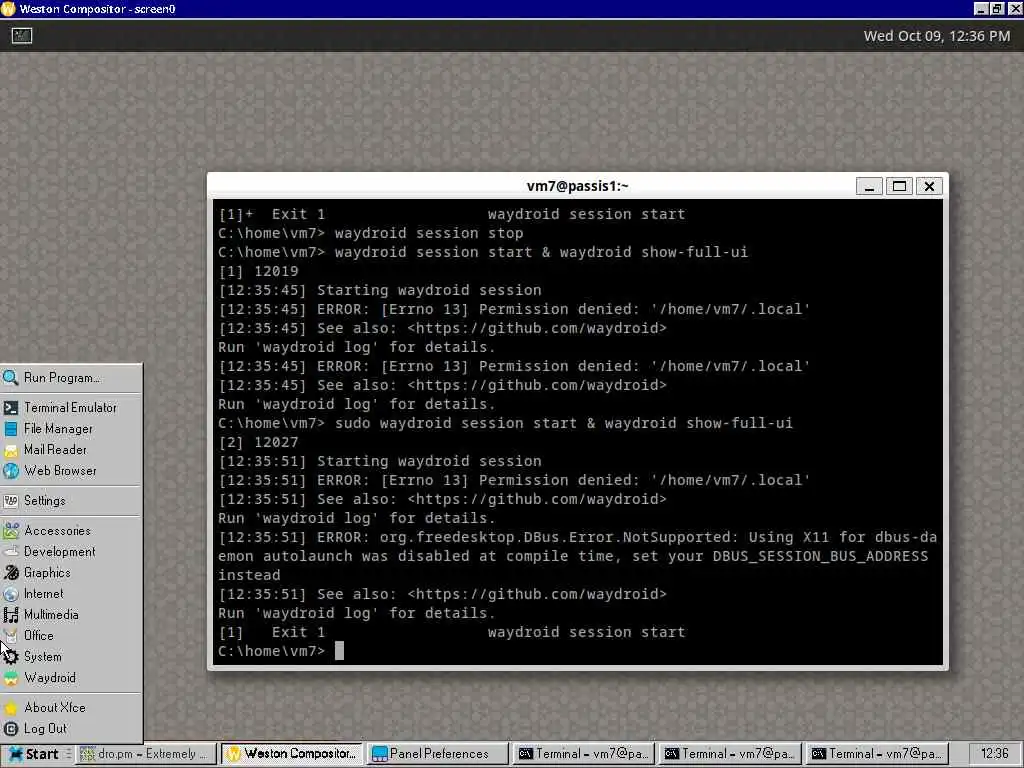Click the taskbar clock showing 12:36
Screen dimensions: 1024x768
coord(994,754)
